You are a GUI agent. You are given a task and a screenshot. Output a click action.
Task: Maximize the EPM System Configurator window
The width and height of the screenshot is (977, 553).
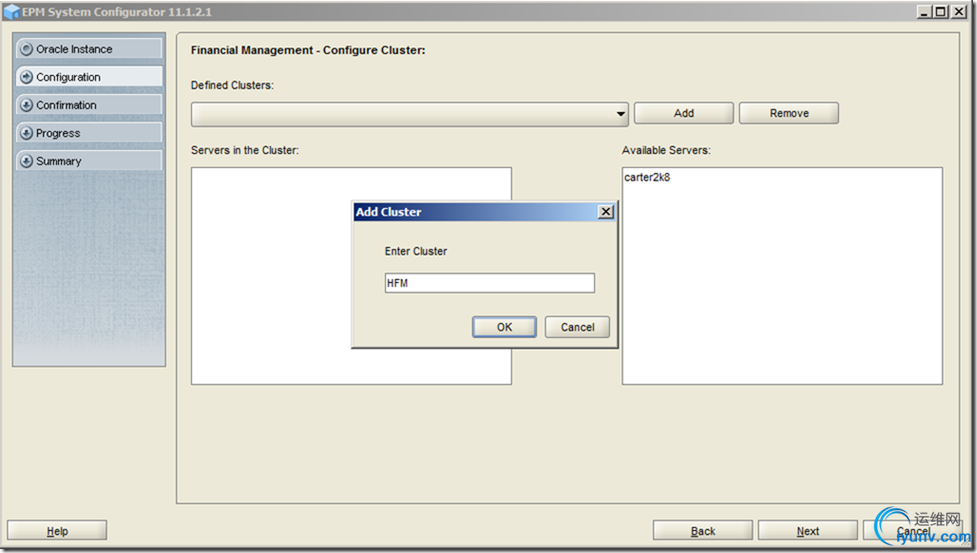click(941, 11)
